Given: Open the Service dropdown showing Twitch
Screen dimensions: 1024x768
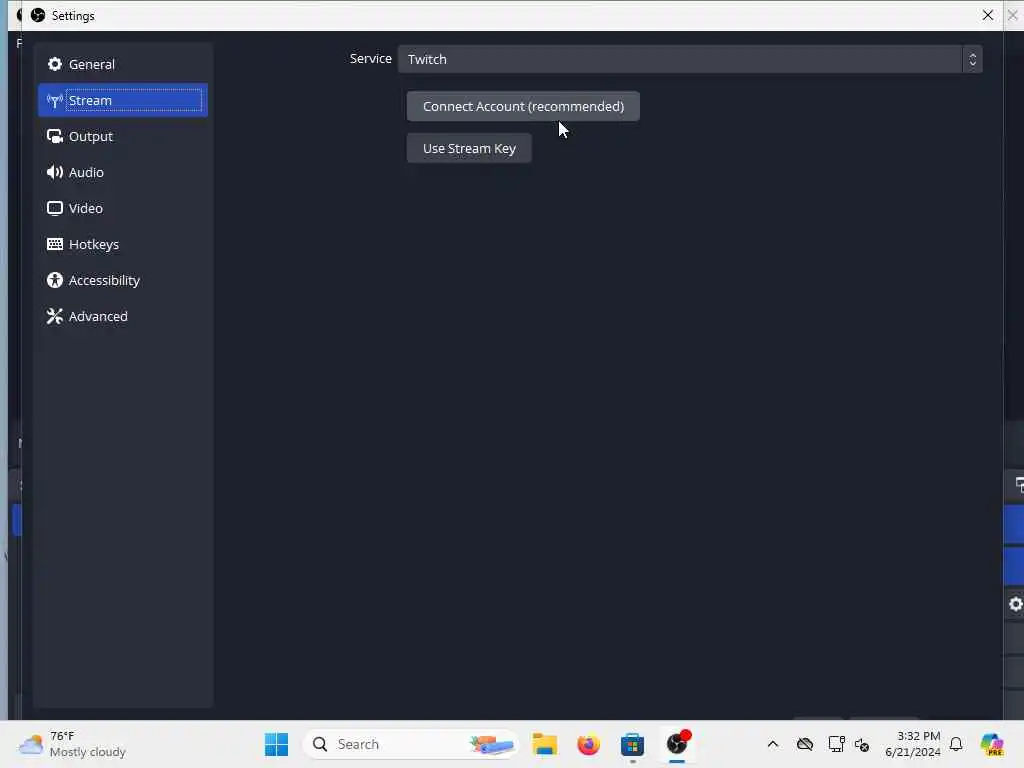Looking at the screenshot, I should click(690, 59).
